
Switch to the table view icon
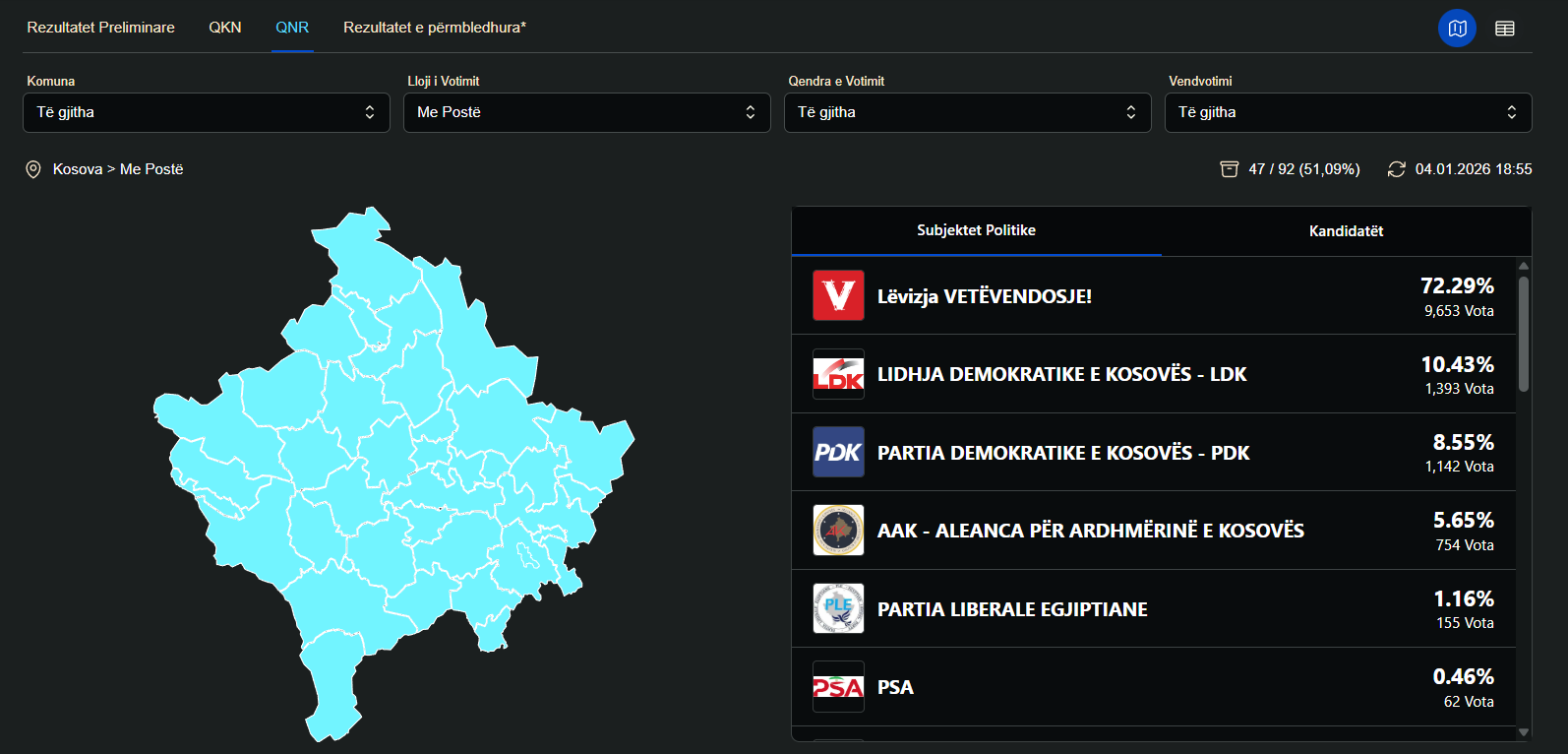point(1505,29)
